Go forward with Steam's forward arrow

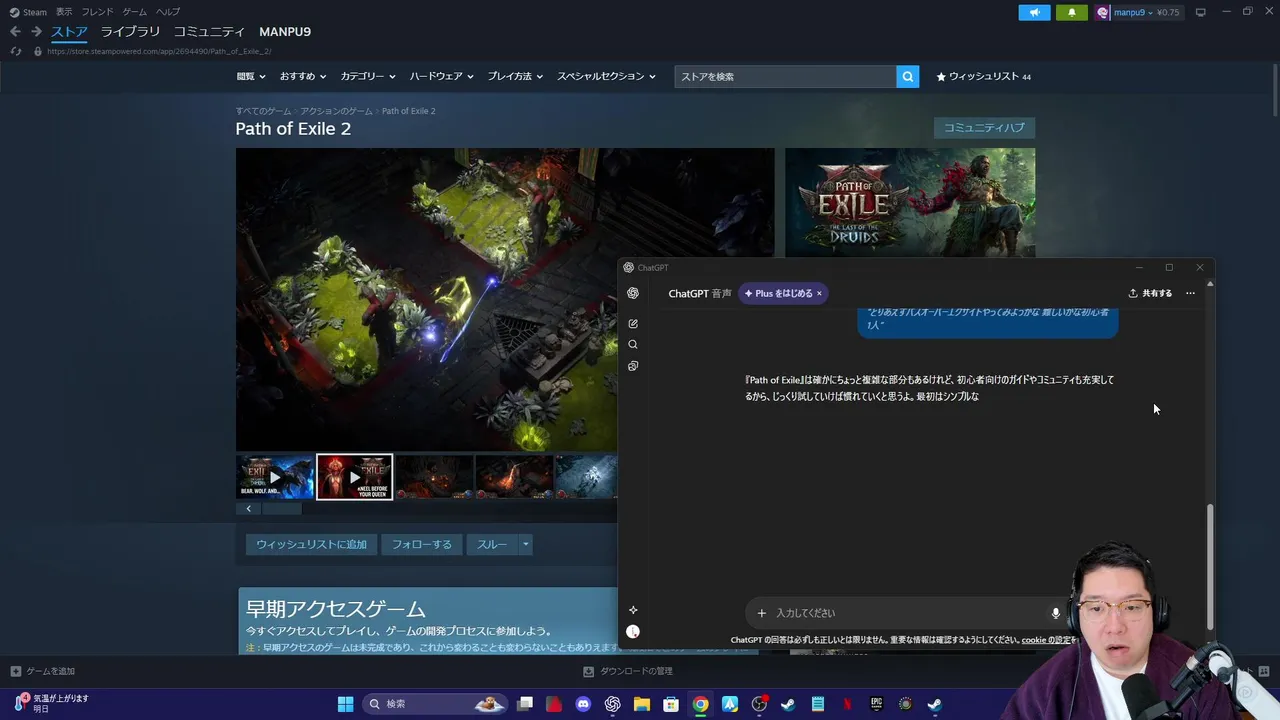(36, 32)
